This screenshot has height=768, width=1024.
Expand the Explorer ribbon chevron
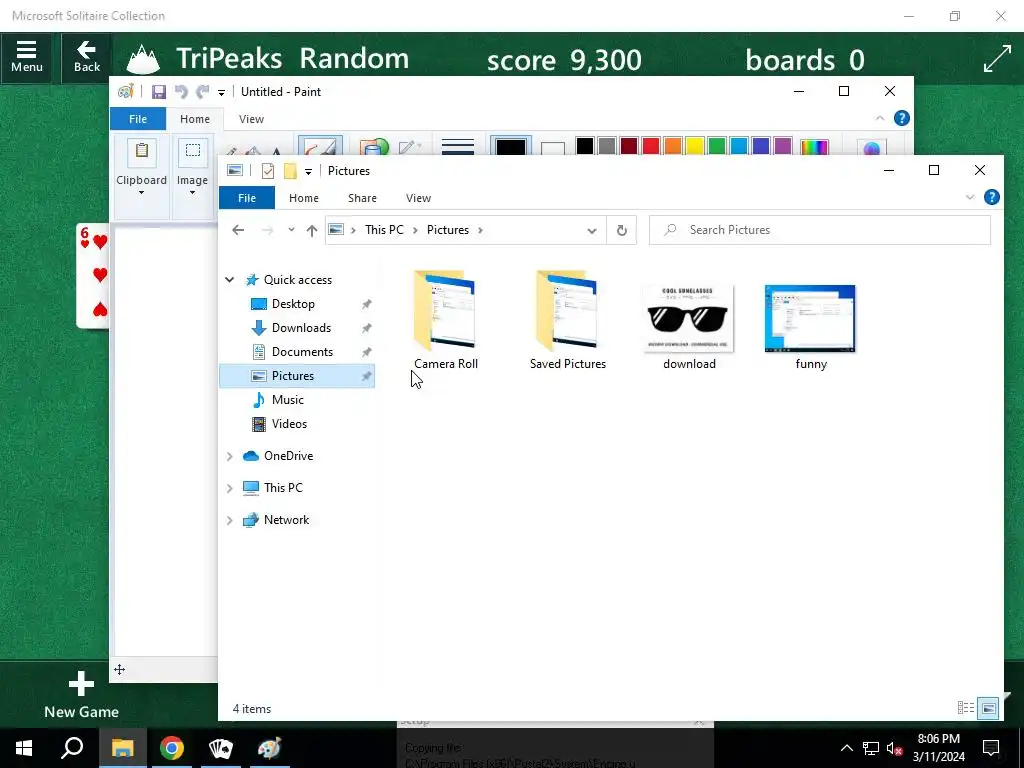970,197
